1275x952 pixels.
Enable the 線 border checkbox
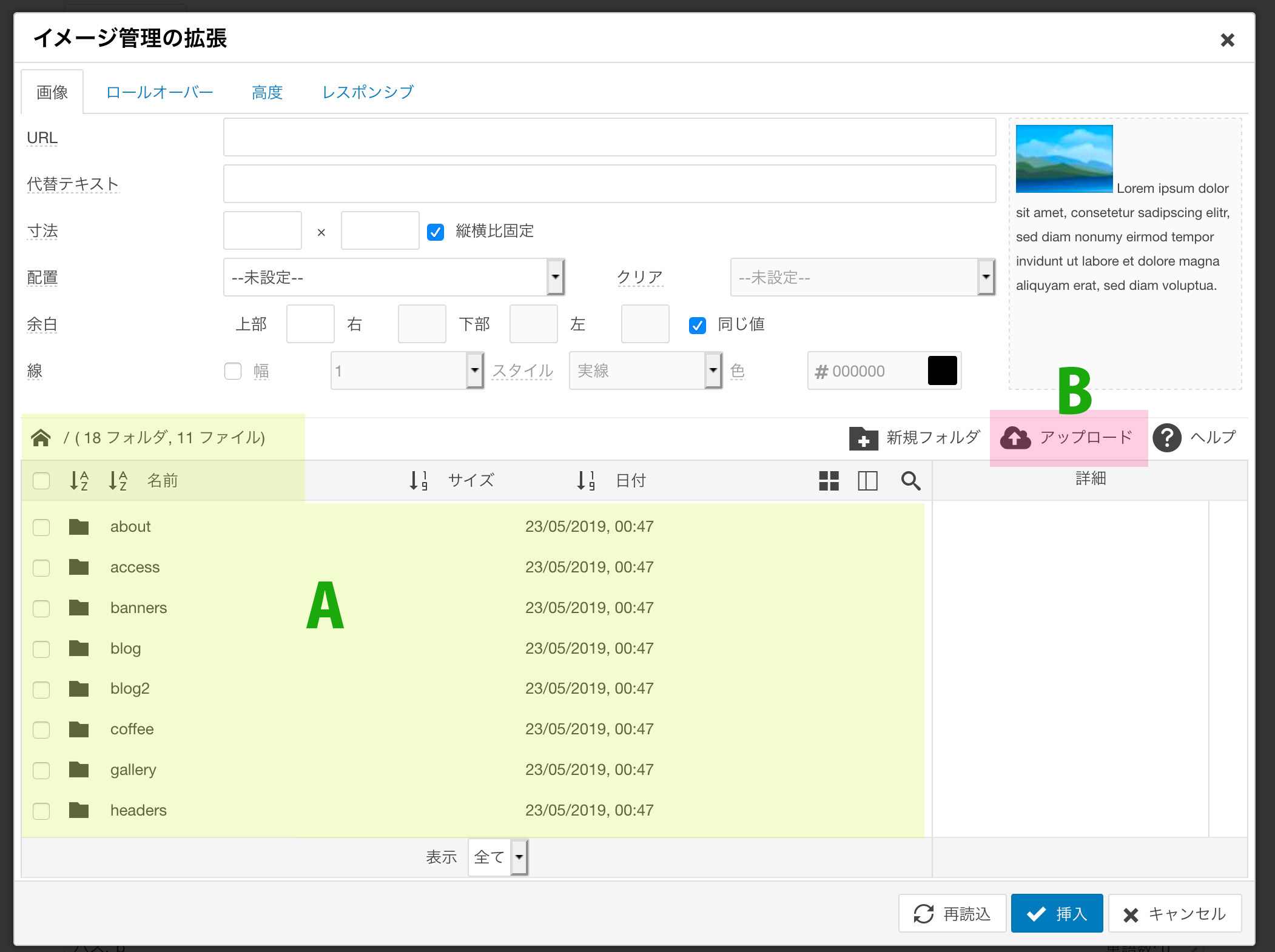pyautogui.click(x=233, y=371)
